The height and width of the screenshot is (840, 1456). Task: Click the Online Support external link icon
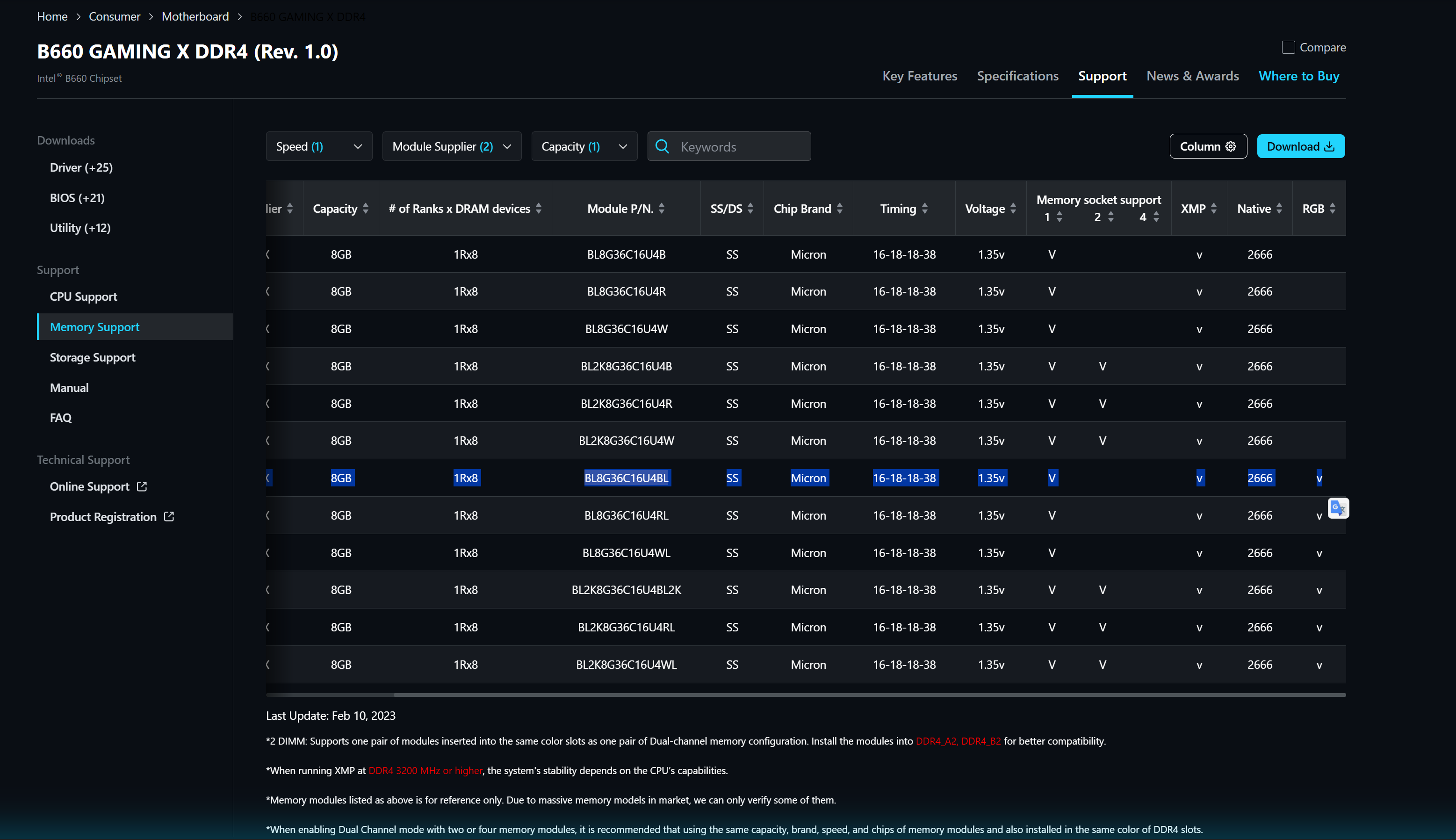point(142,486)
